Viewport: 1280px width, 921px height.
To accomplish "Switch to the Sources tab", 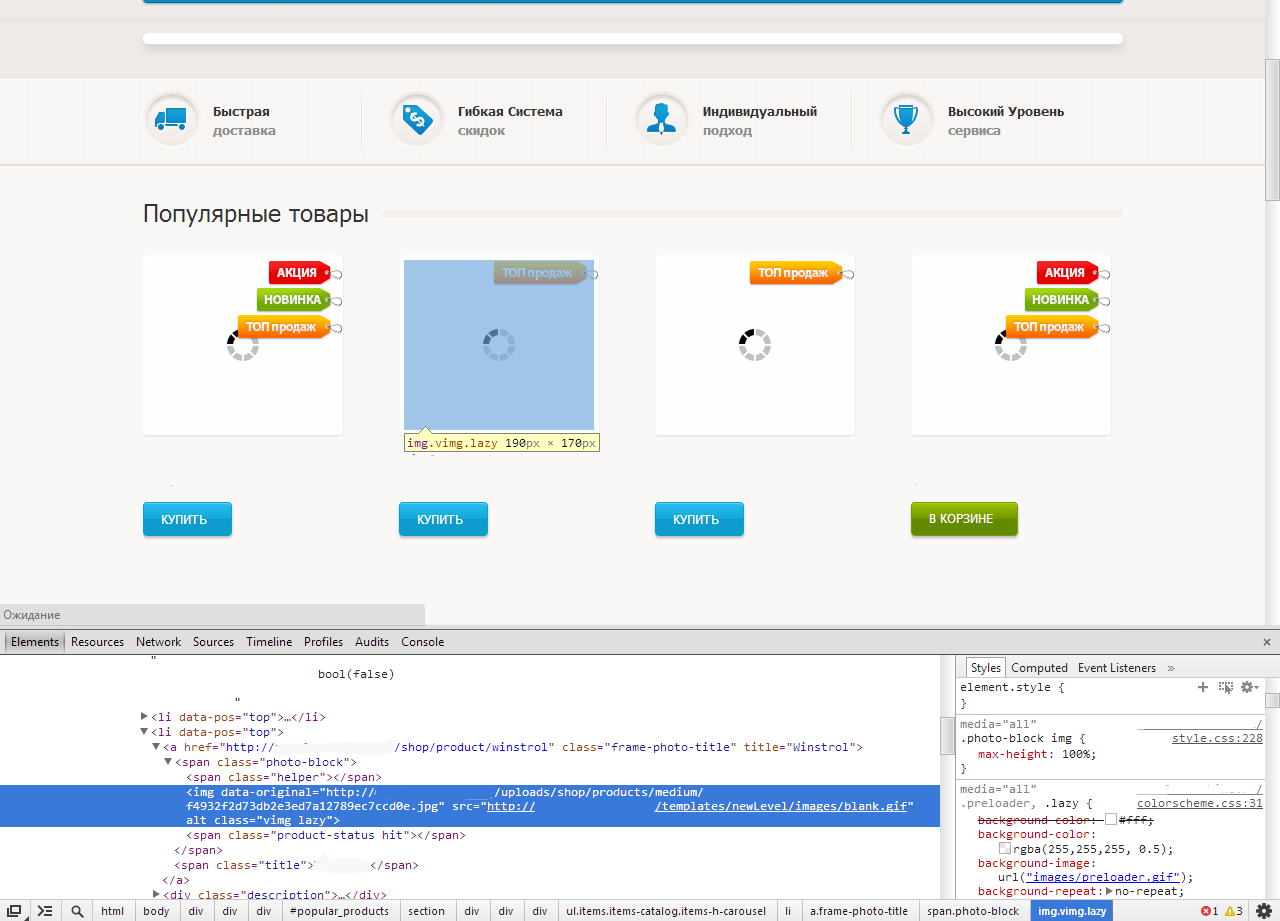I will point(214,642).
